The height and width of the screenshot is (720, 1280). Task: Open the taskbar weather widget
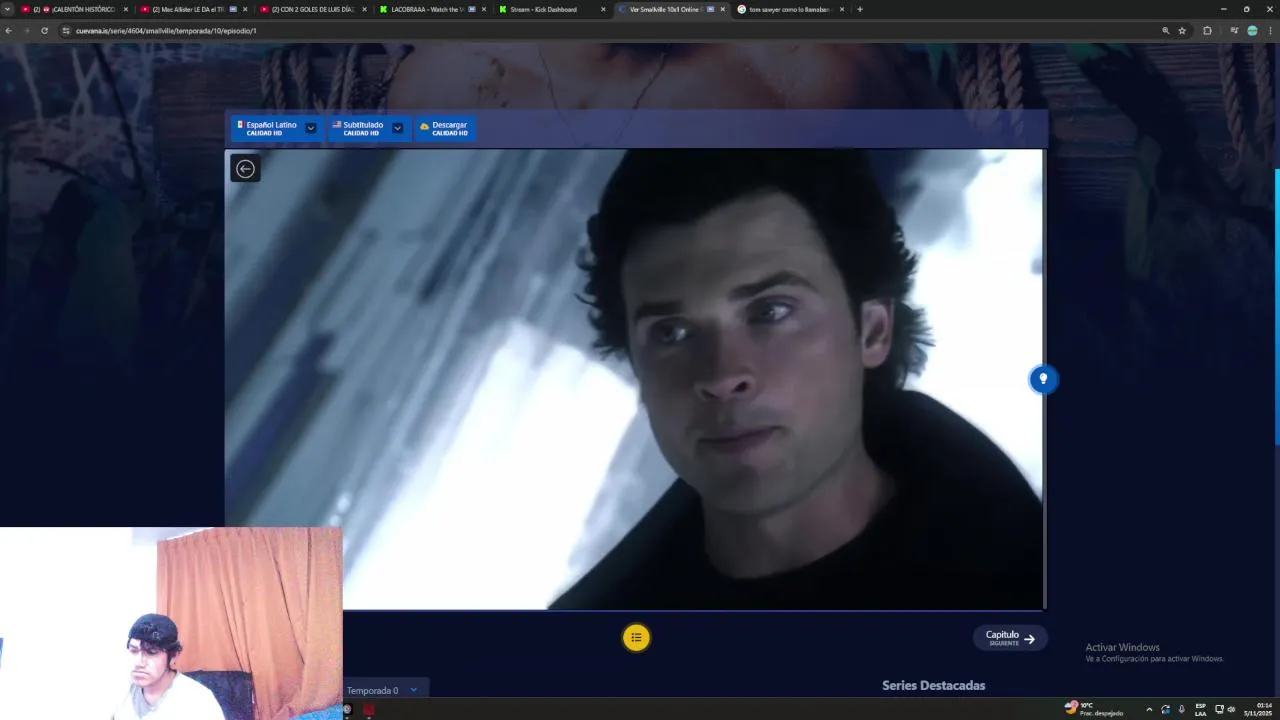click(1094, 709)
